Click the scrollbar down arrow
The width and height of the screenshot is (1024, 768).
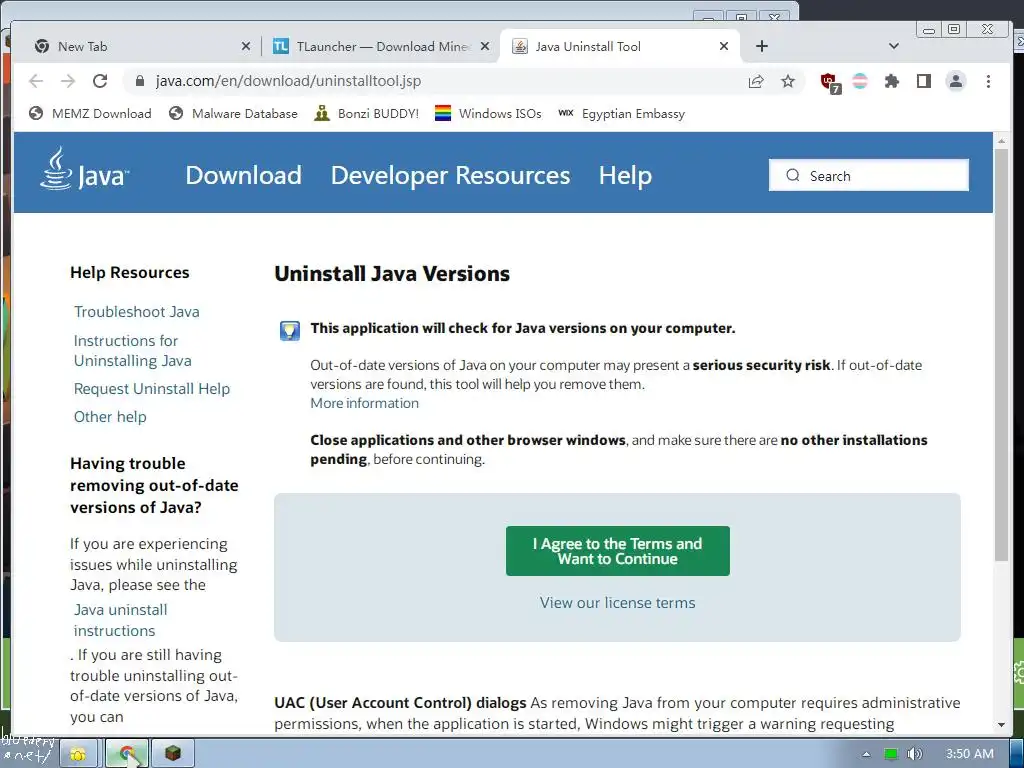(1001, 724)
